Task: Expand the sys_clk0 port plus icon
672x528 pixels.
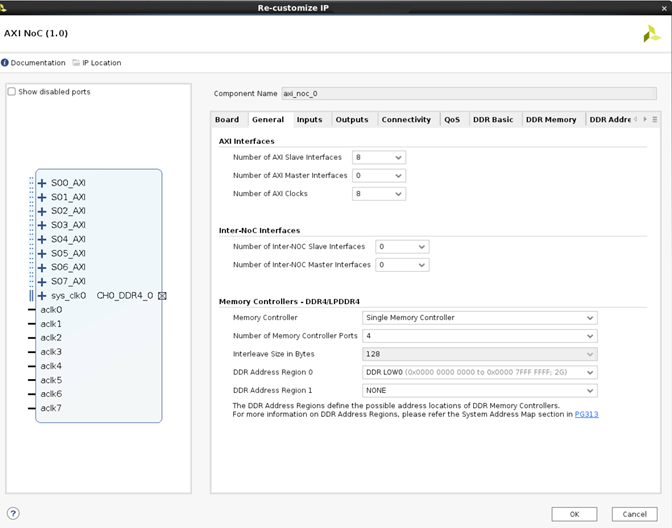Action: pos(42,296)
